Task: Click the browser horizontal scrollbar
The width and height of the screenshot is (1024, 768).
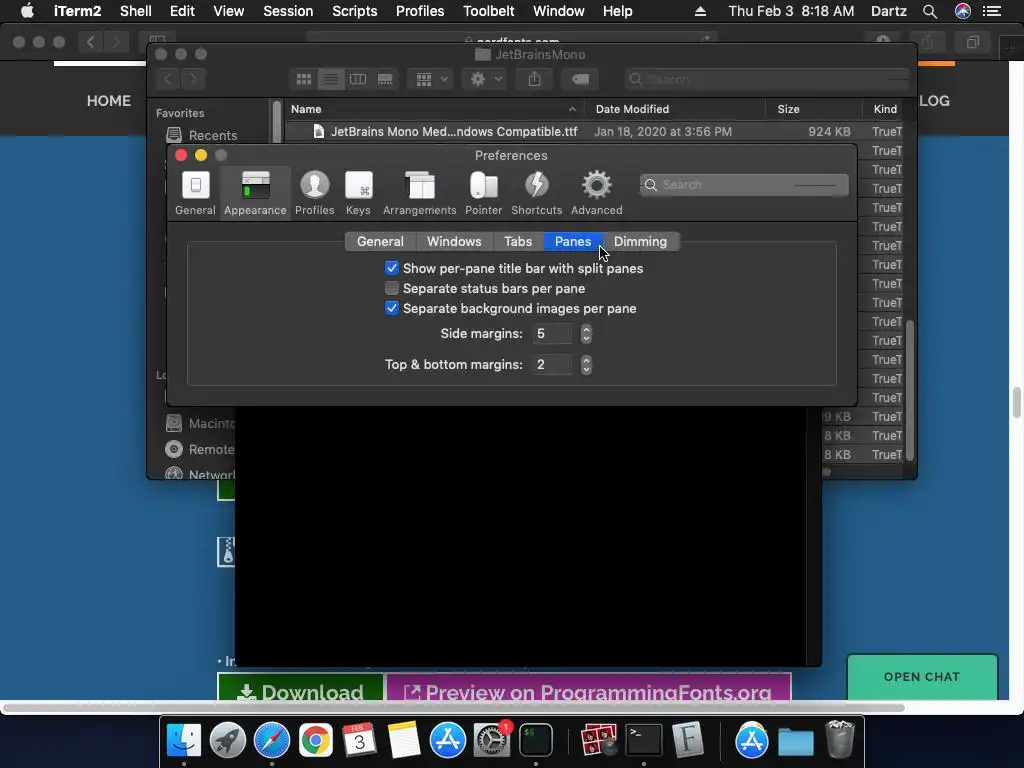Action: 453,708
